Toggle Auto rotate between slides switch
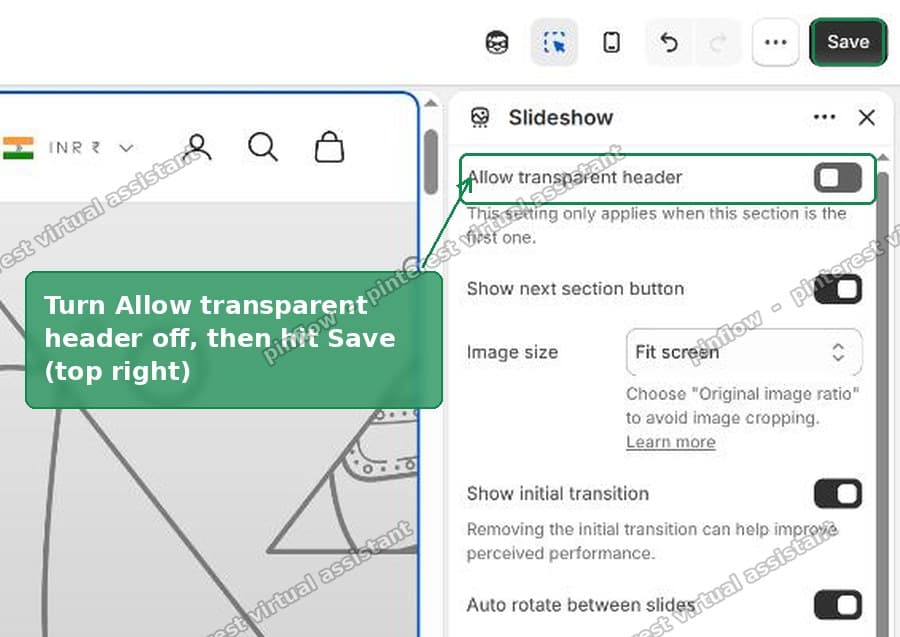The height and width of the screenshot is (637, 900). 838,605
